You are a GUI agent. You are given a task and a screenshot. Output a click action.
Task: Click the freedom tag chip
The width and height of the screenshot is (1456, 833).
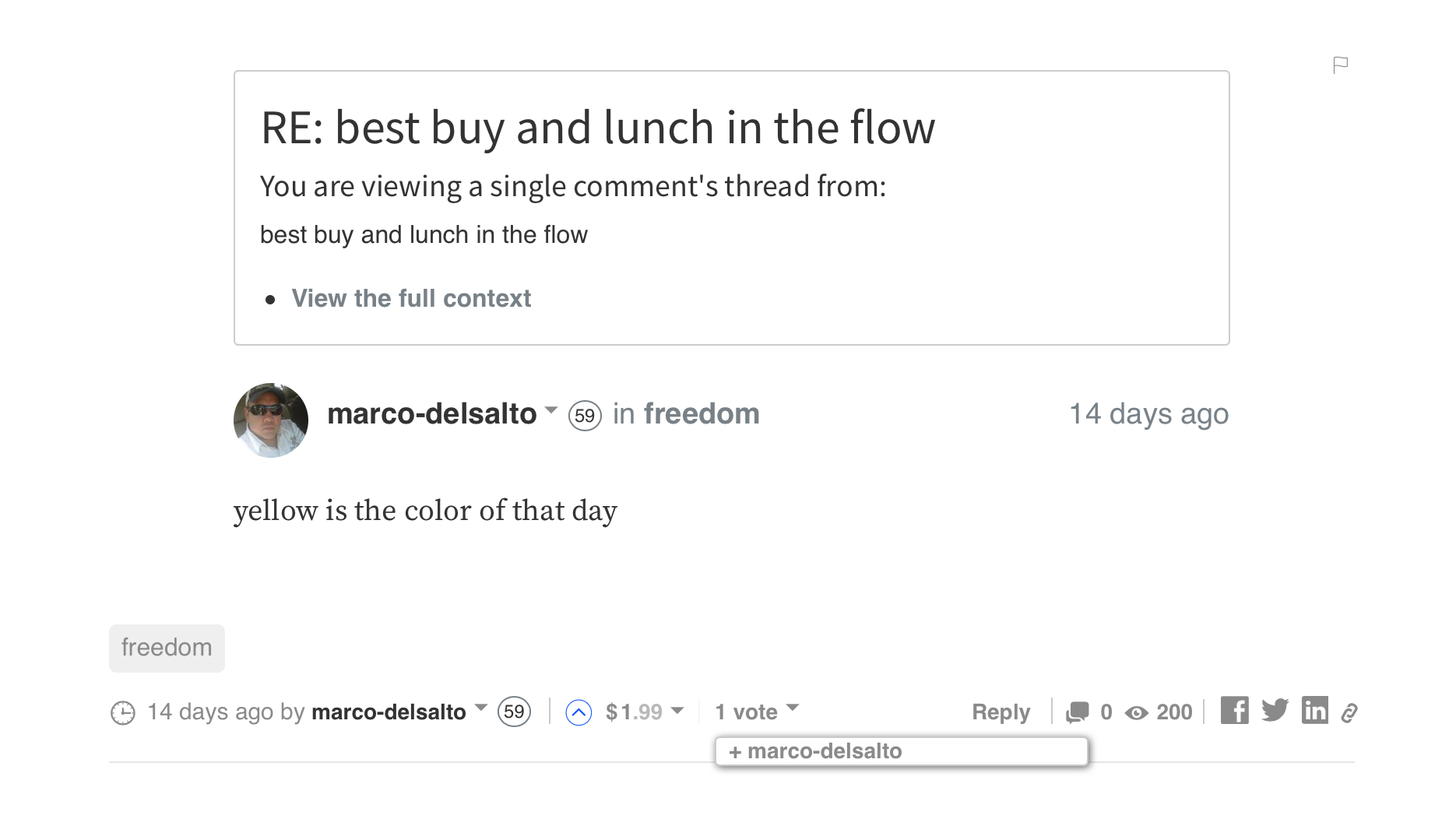point(167,648)
